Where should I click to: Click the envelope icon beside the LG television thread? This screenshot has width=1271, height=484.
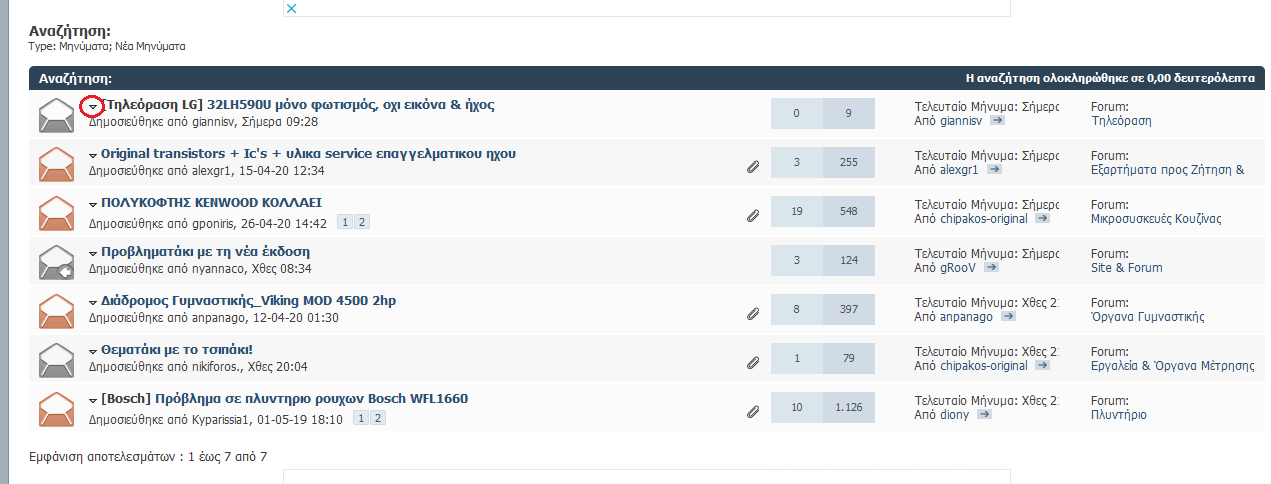56,115
